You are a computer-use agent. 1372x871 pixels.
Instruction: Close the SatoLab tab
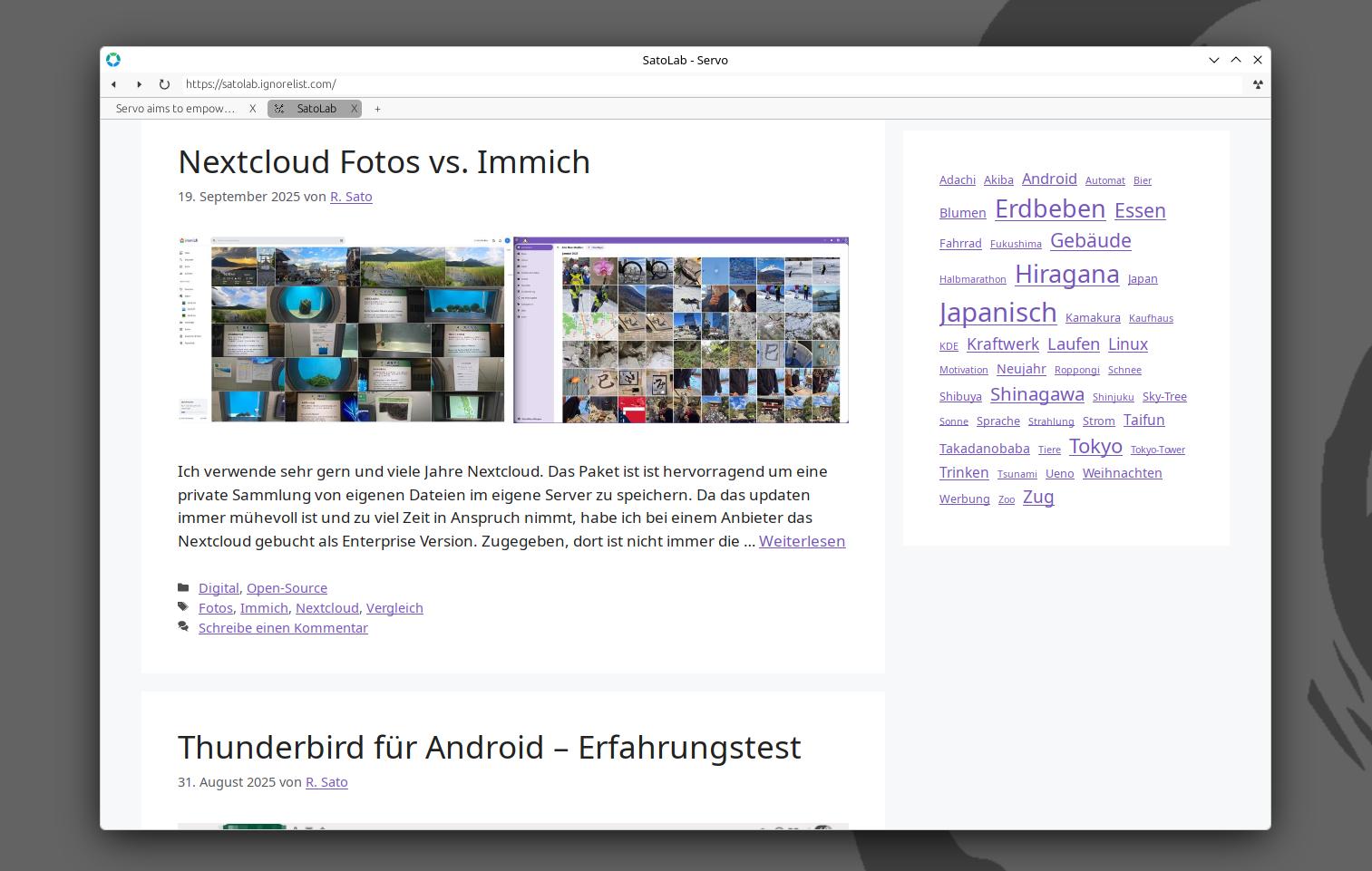click(x=354, y=109)
